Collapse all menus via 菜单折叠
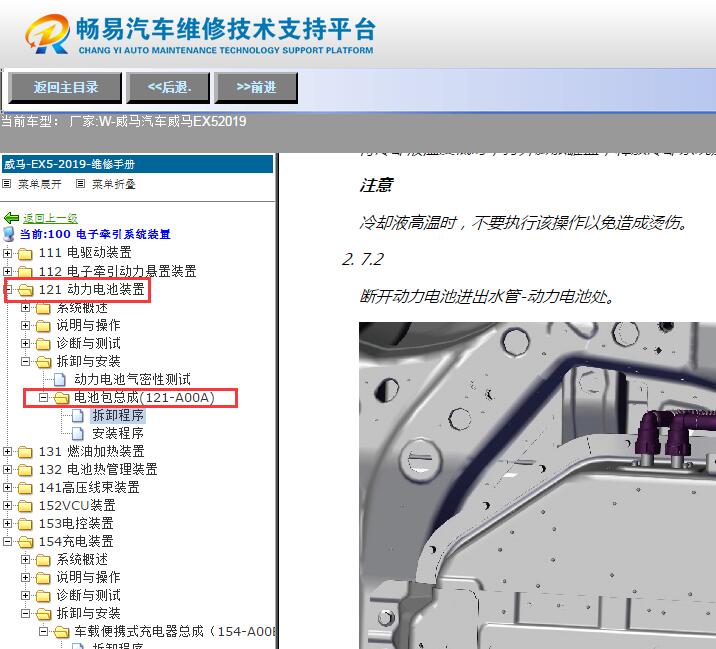 (x=114, y=184)
